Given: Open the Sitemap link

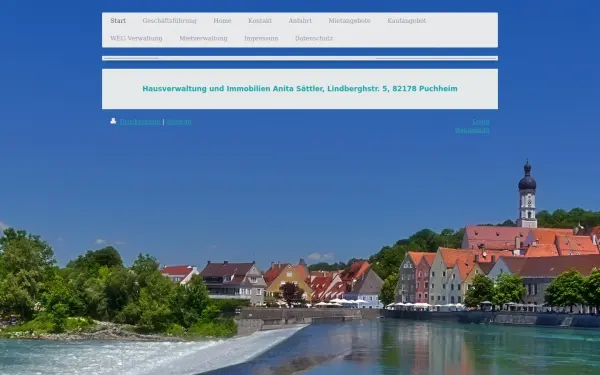Looking at the screenshot, I should click(x=179, y=122).
